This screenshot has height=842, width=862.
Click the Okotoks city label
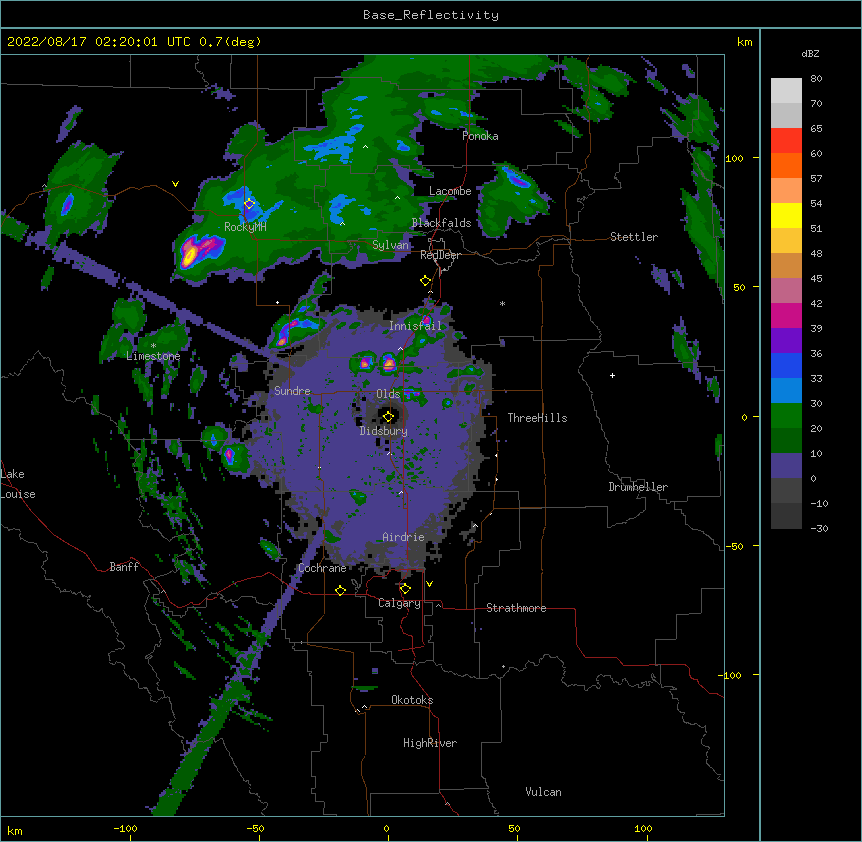(412, 700)
